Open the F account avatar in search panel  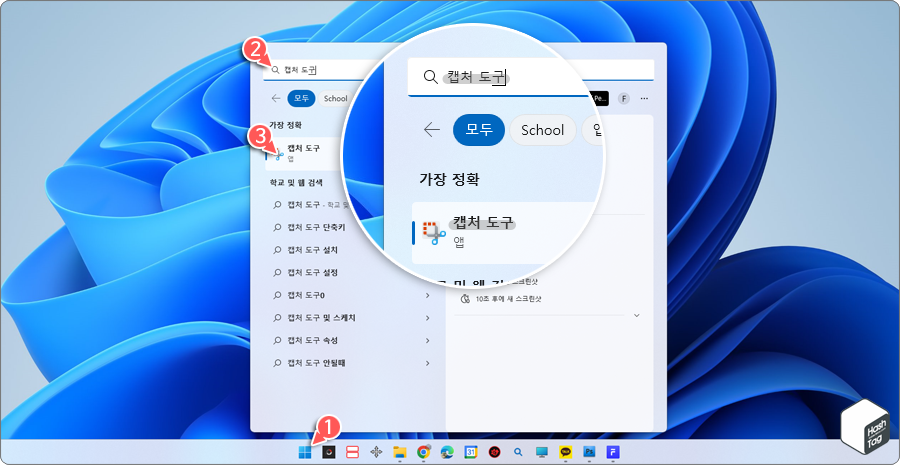(624, 99)
